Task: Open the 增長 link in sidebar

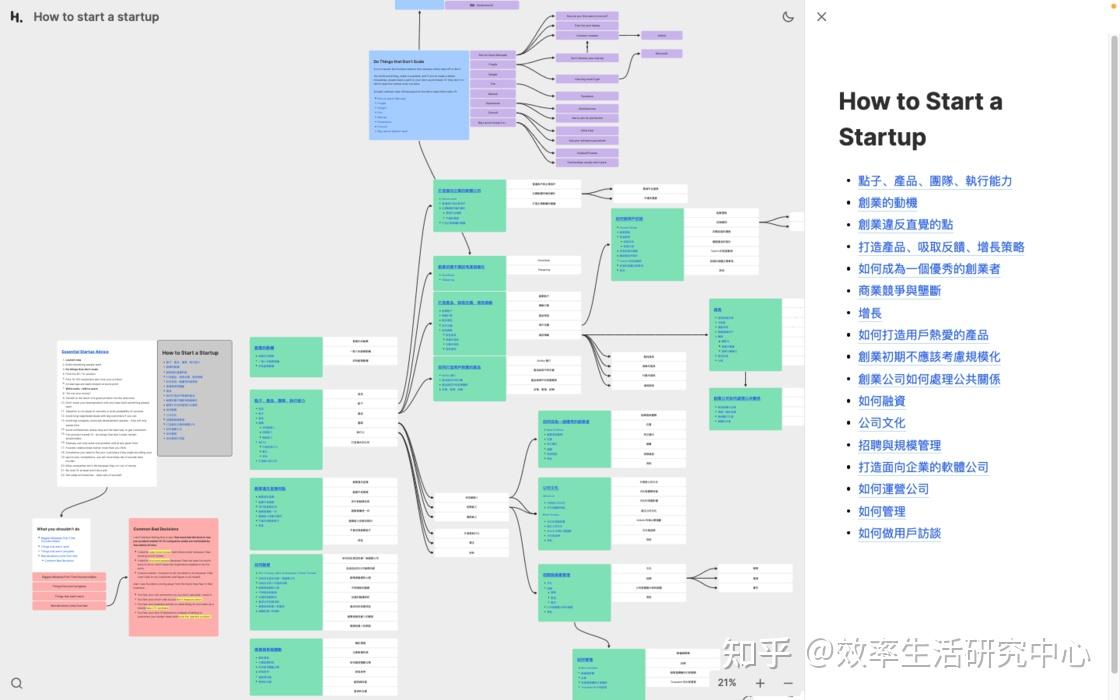Action: tap(870, 312)
